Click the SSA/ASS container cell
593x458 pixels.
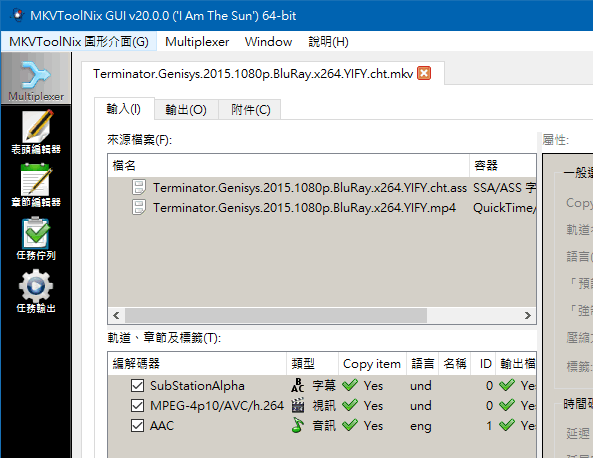504,188
